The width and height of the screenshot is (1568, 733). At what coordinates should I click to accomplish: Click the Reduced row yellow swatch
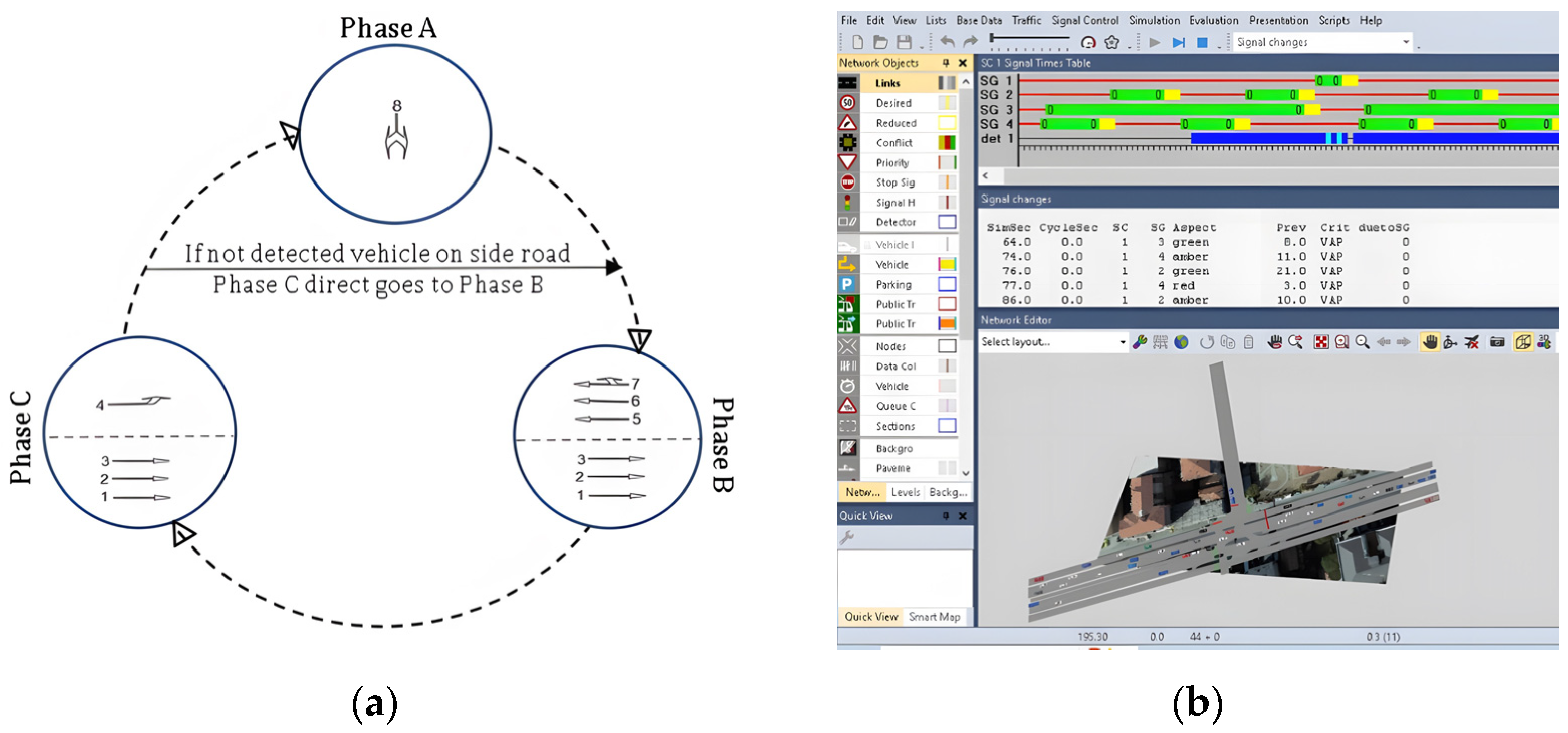947,123
